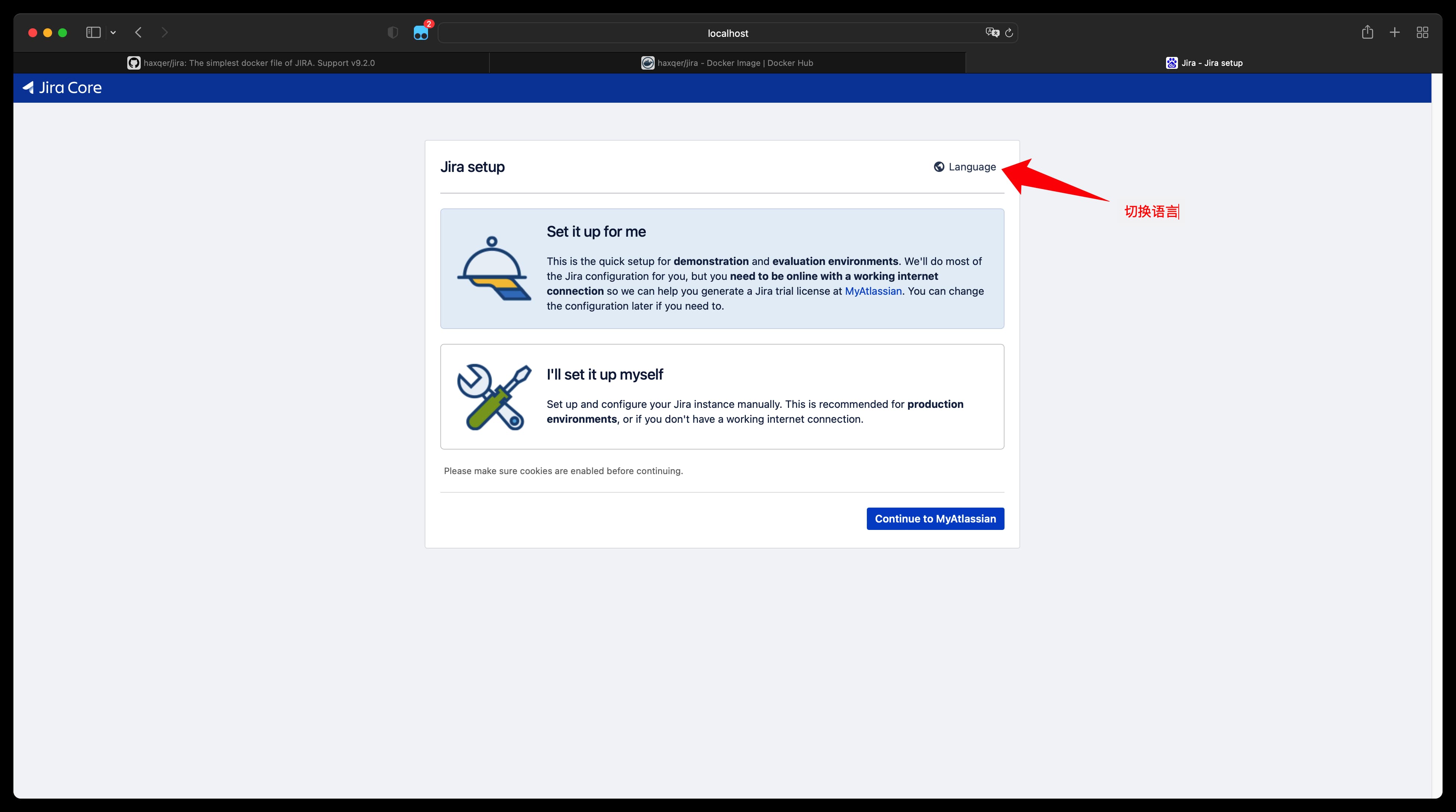Open the MyAtlassian link
Screen dimensions: 1456x812
coord(873,291)
